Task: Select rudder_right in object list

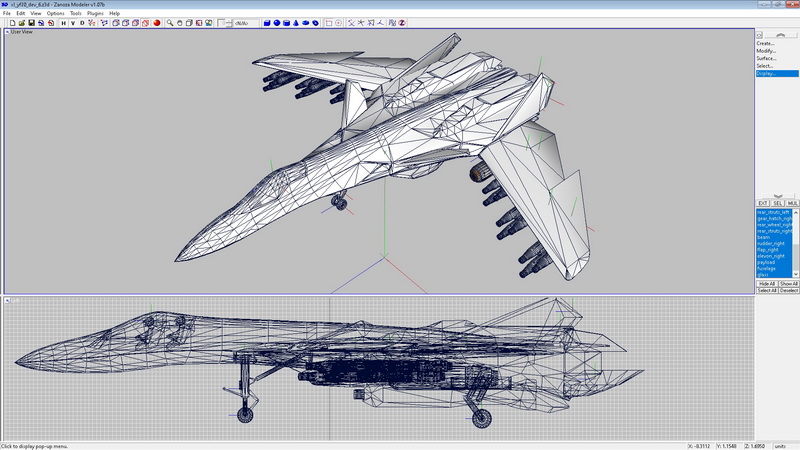Action: [773, 243]
